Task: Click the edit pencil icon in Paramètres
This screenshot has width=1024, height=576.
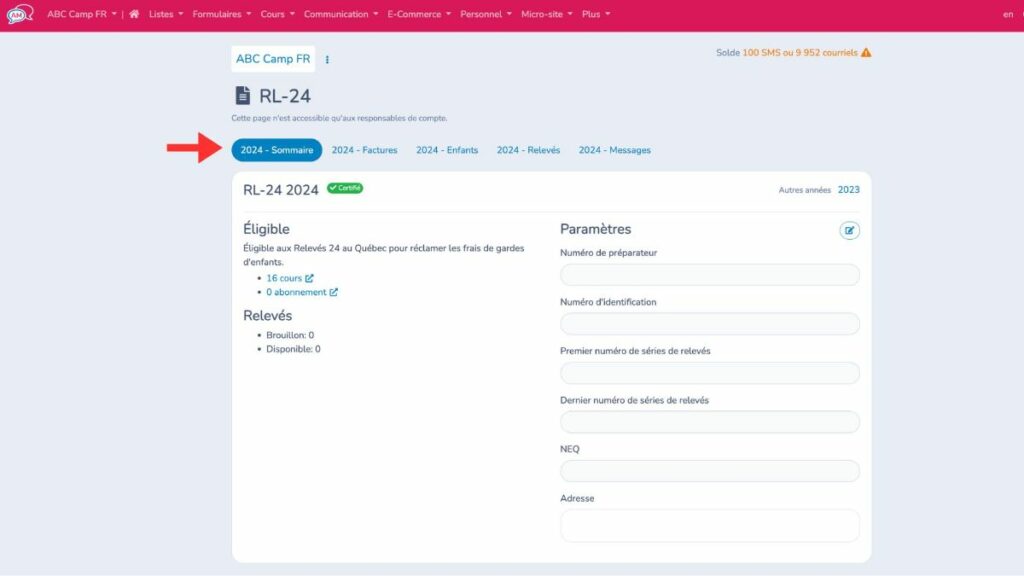Action: 850,230
